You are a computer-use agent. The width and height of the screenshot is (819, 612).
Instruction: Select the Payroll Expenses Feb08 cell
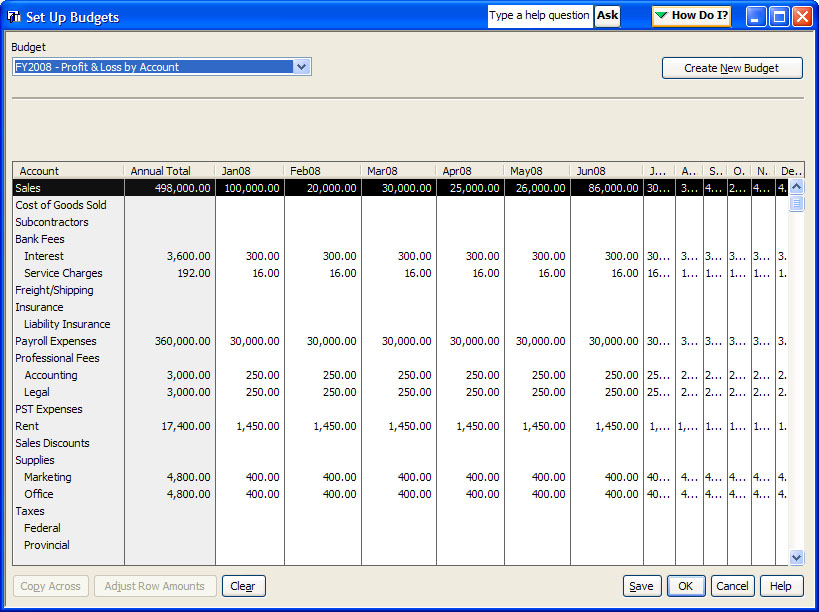[322, 341]
